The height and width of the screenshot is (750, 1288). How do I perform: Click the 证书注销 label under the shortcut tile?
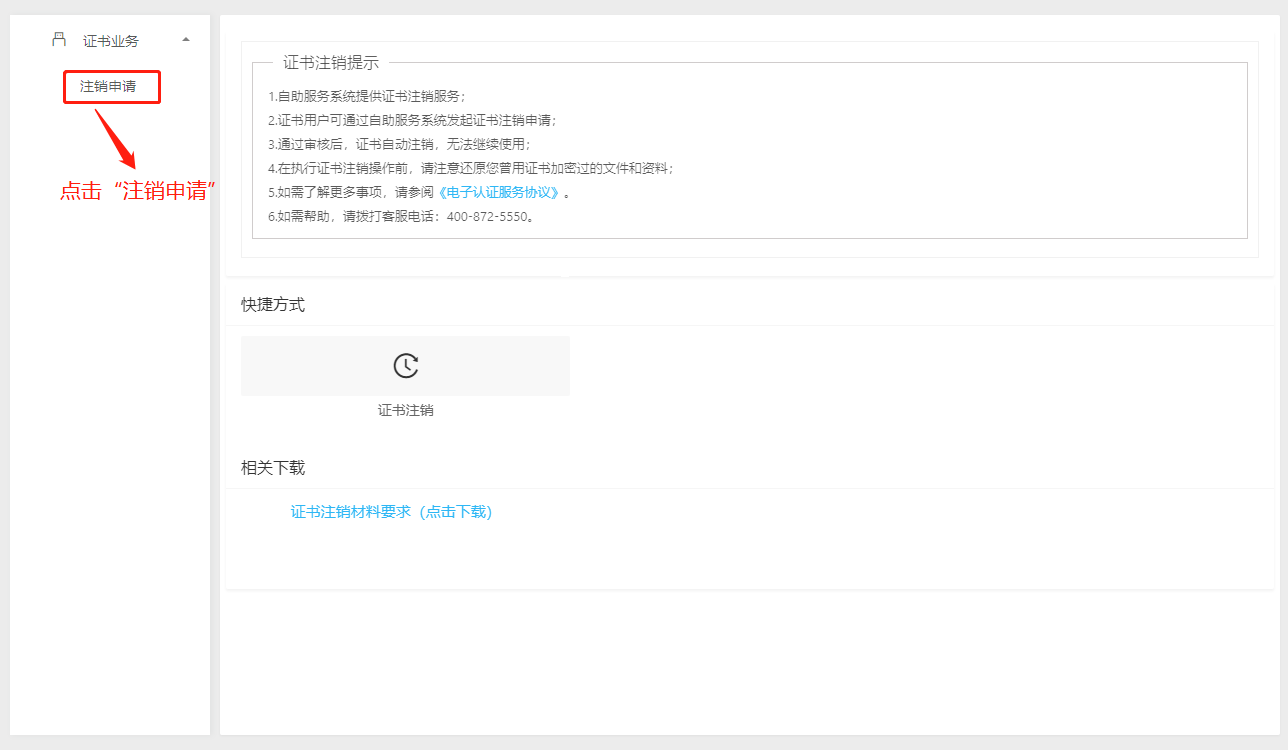coord(405,410)
